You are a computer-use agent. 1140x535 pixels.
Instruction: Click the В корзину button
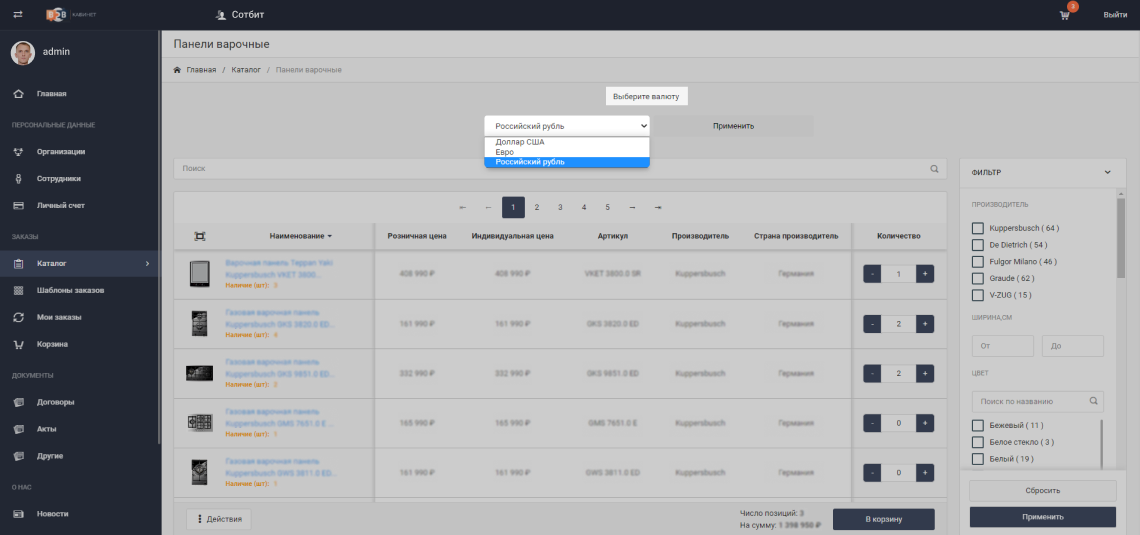click(x=883, y=519)
